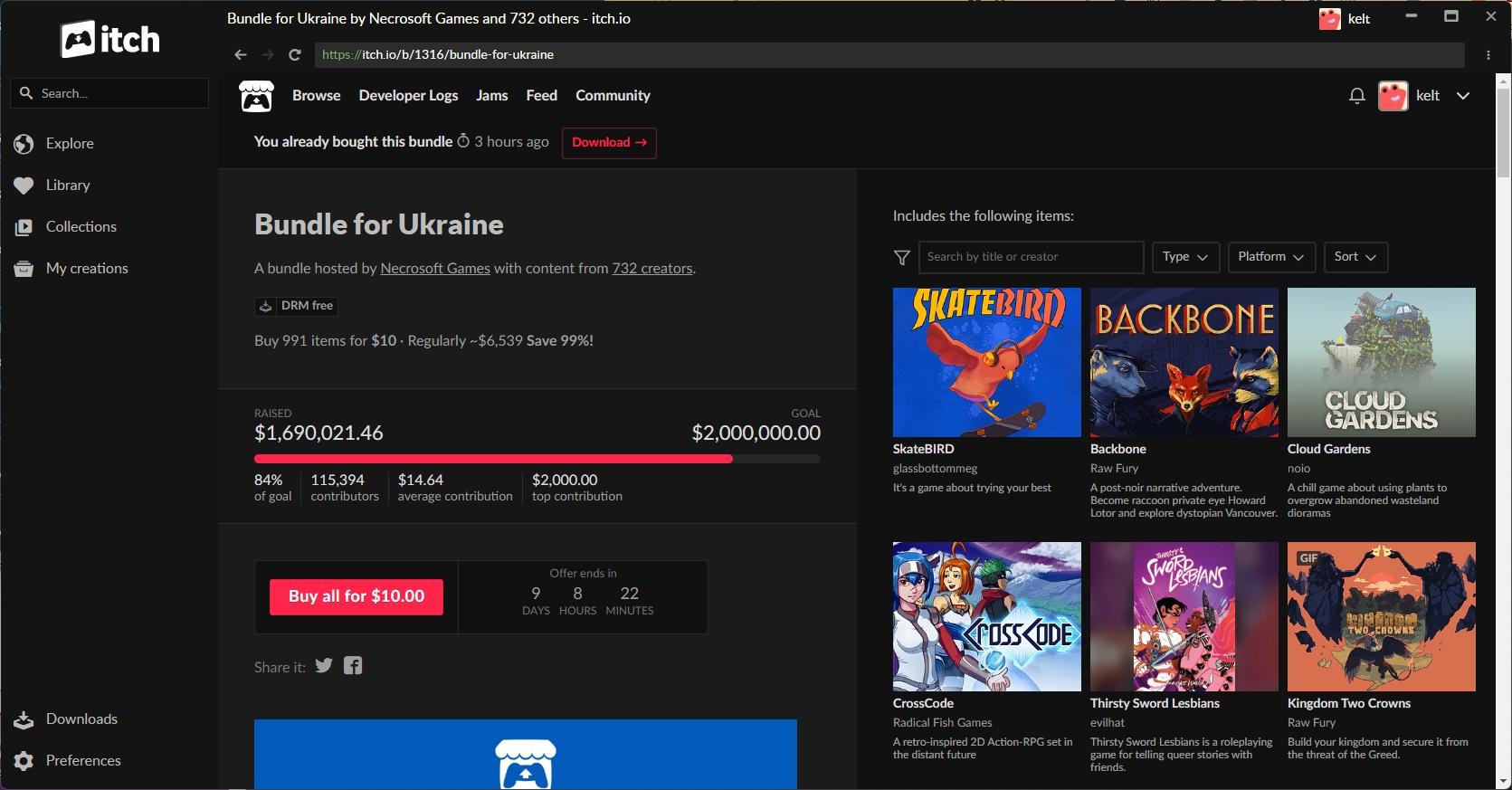1512x790 pixels.
Task: Open the Raw Fury link under Backbone
Action: (1114, 469)
